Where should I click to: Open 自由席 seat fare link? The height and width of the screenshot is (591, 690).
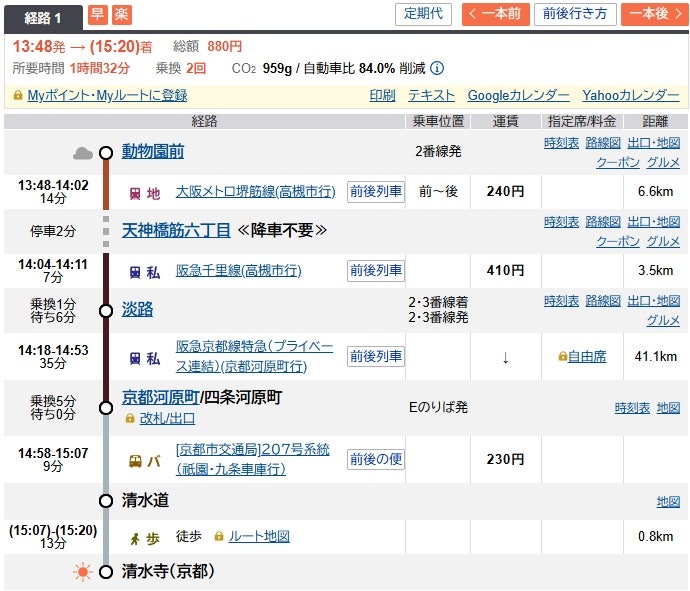(586, 356)
